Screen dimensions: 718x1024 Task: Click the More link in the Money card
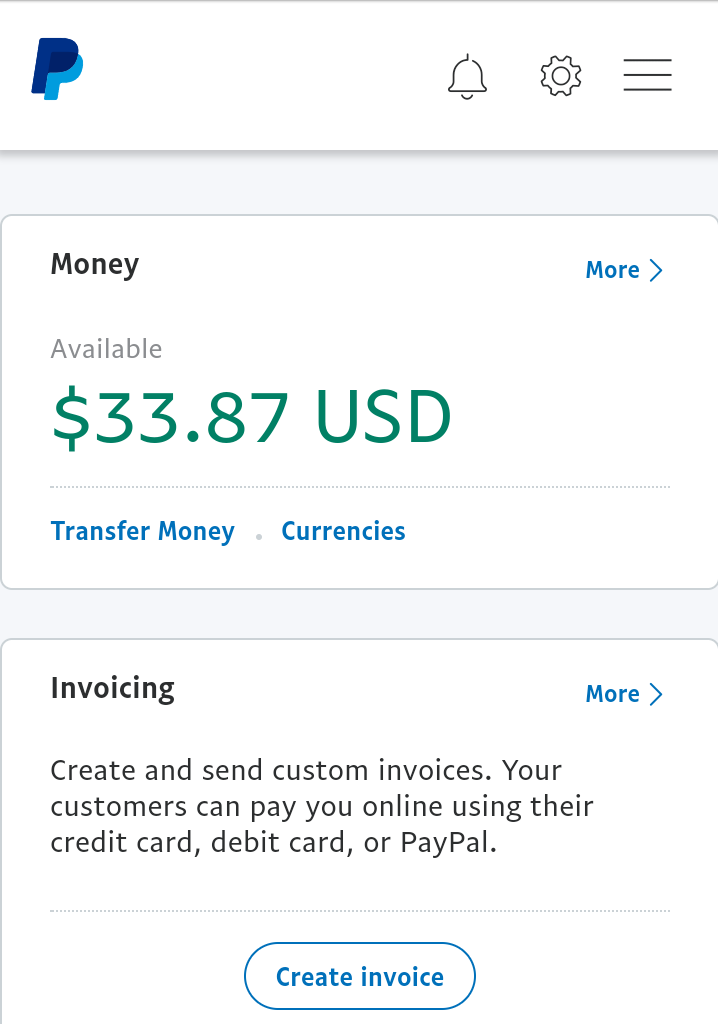(x=612, y=270)
